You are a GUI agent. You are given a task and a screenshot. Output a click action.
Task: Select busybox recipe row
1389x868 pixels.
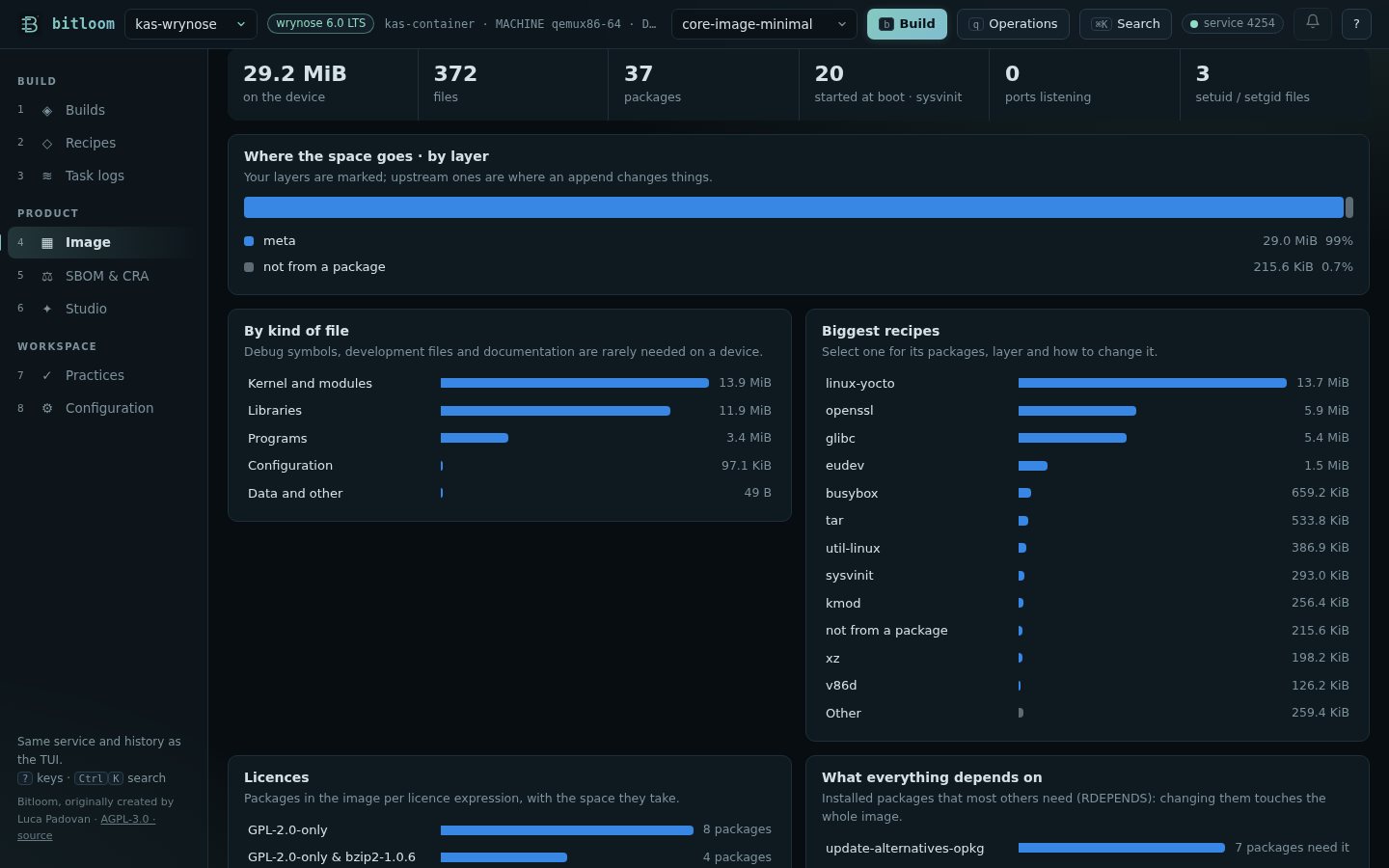point(1087,493)
